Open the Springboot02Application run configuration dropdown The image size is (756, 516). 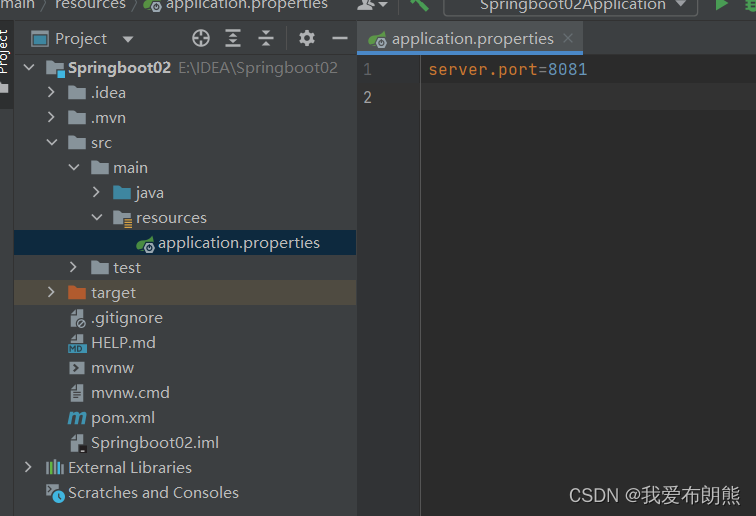click(570, 6)
